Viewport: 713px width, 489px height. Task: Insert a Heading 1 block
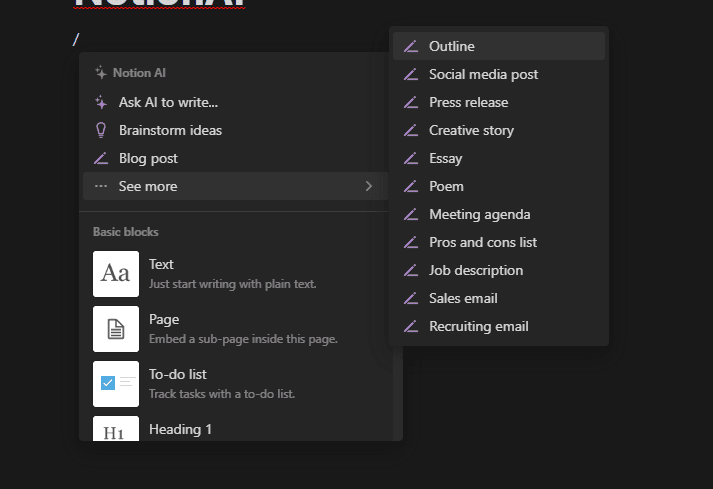[236, 428]
